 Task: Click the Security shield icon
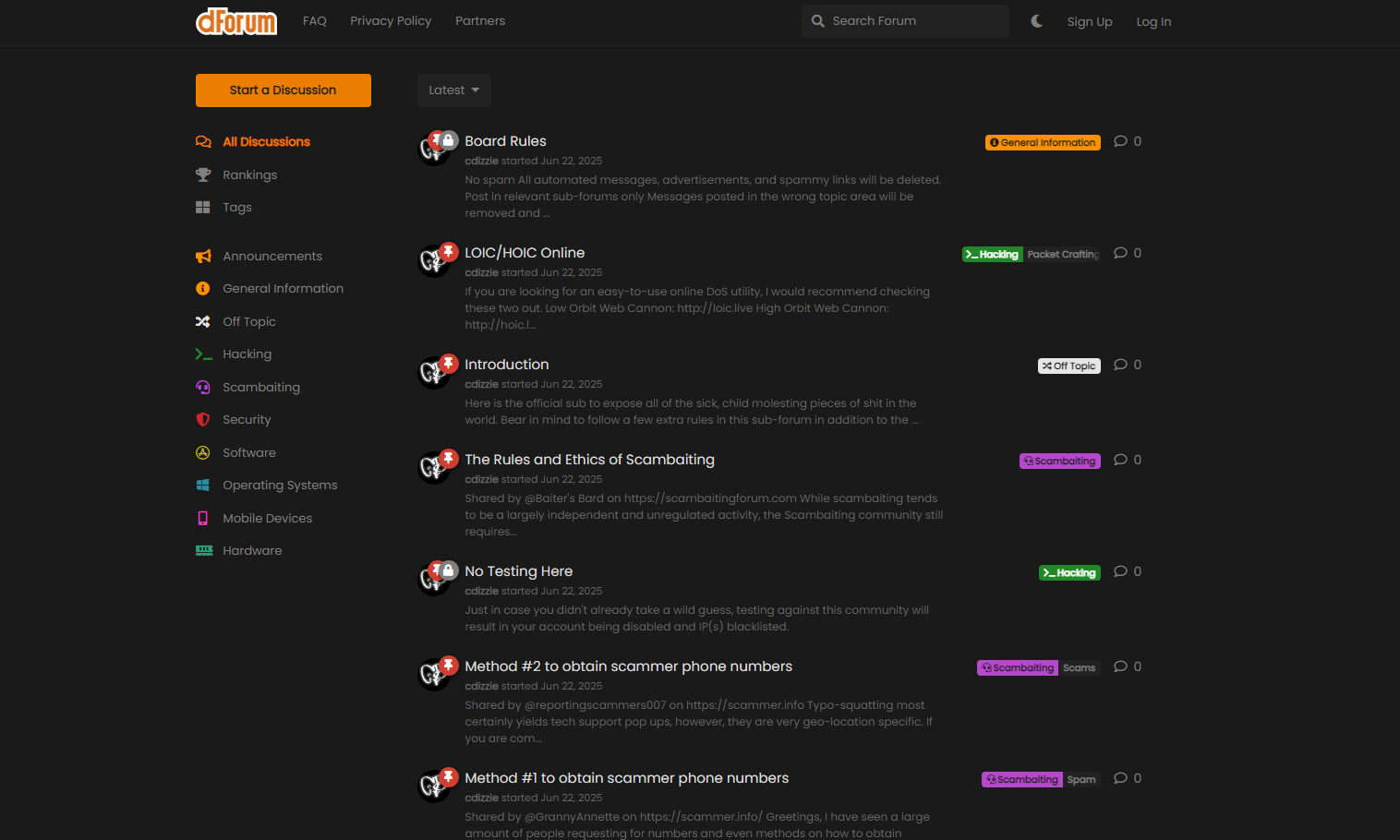[203, 419]
